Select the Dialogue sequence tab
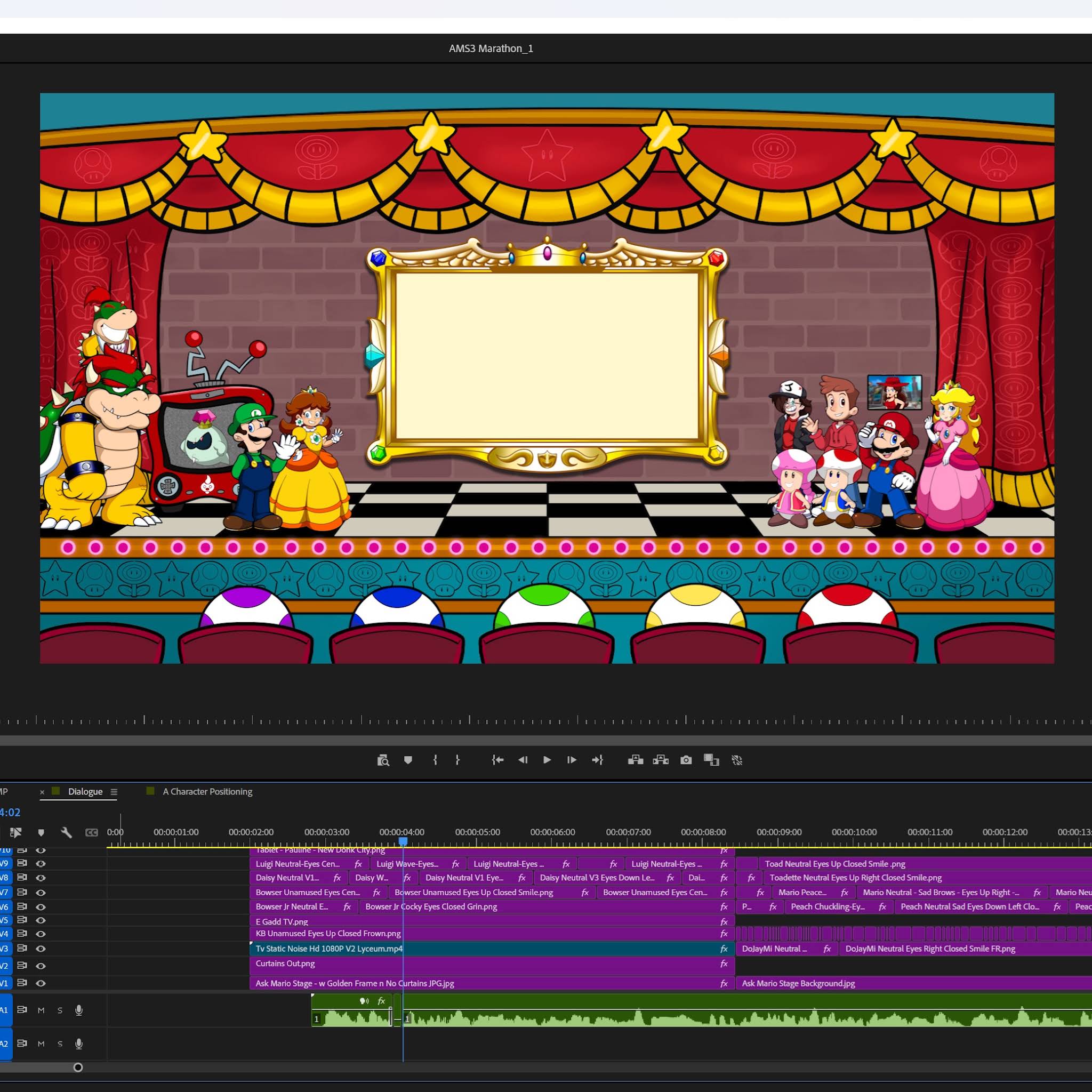The width and height of the screenshot is (1092, 1092). 85,792
